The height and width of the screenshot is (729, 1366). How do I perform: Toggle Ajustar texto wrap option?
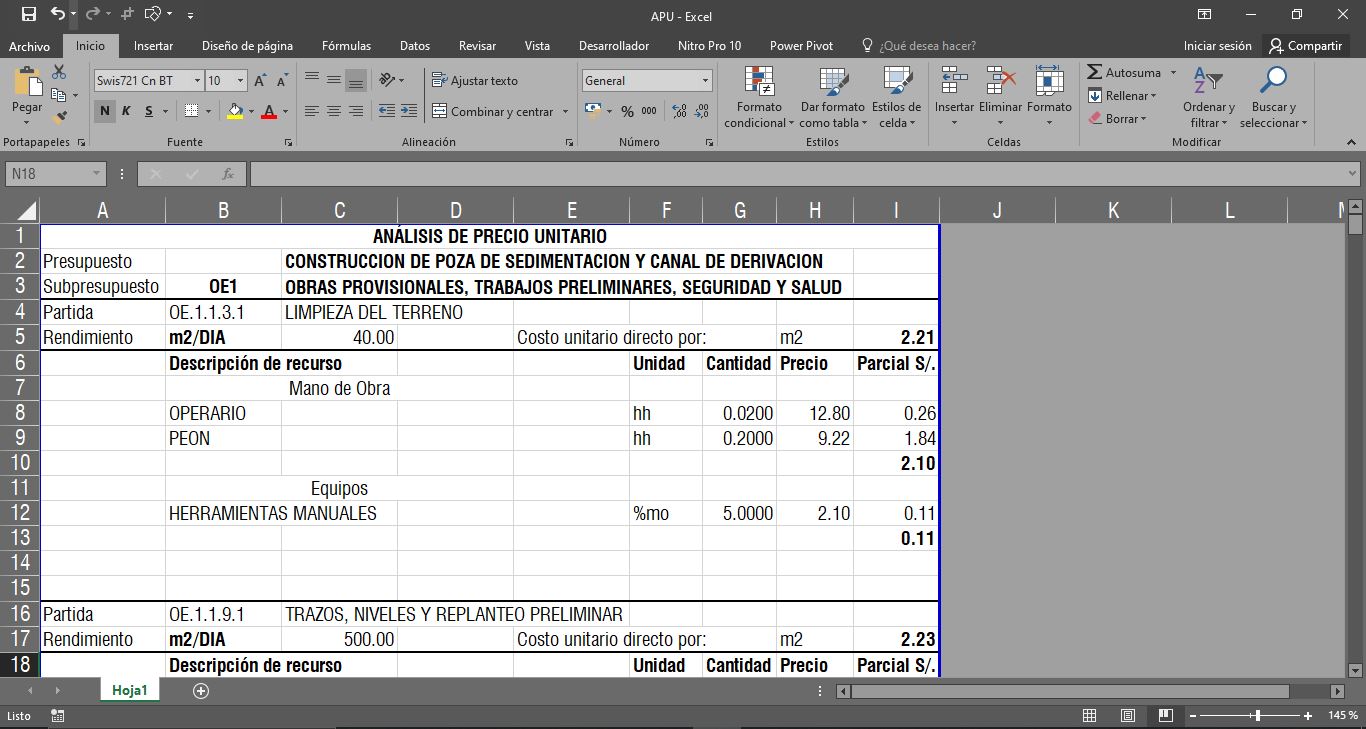(x=476, y=80)
